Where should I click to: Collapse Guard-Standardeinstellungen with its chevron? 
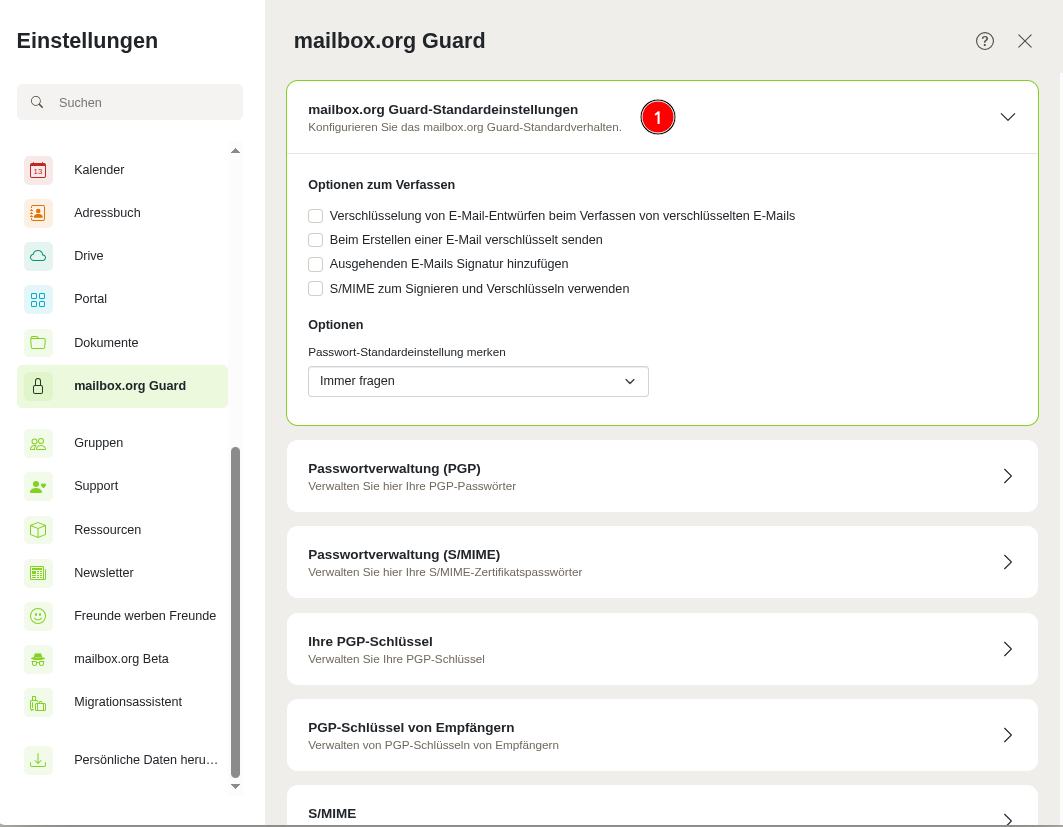point(1007,117)
